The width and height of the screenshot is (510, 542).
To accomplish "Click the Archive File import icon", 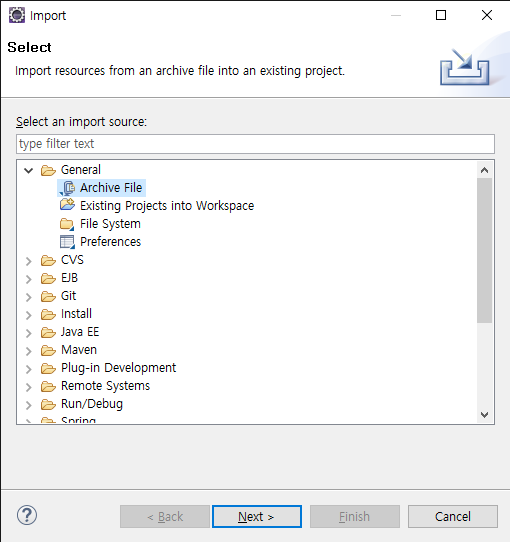I will [67, 188].
